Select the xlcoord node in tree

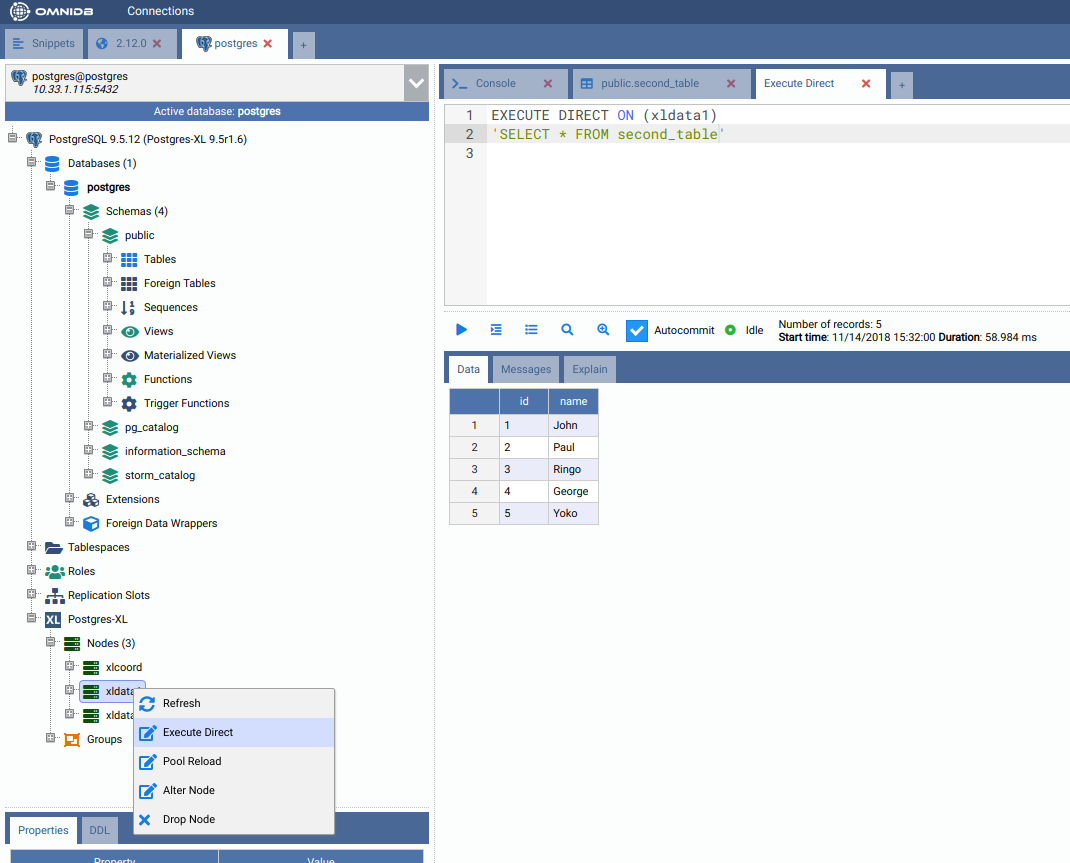point(124,667)
